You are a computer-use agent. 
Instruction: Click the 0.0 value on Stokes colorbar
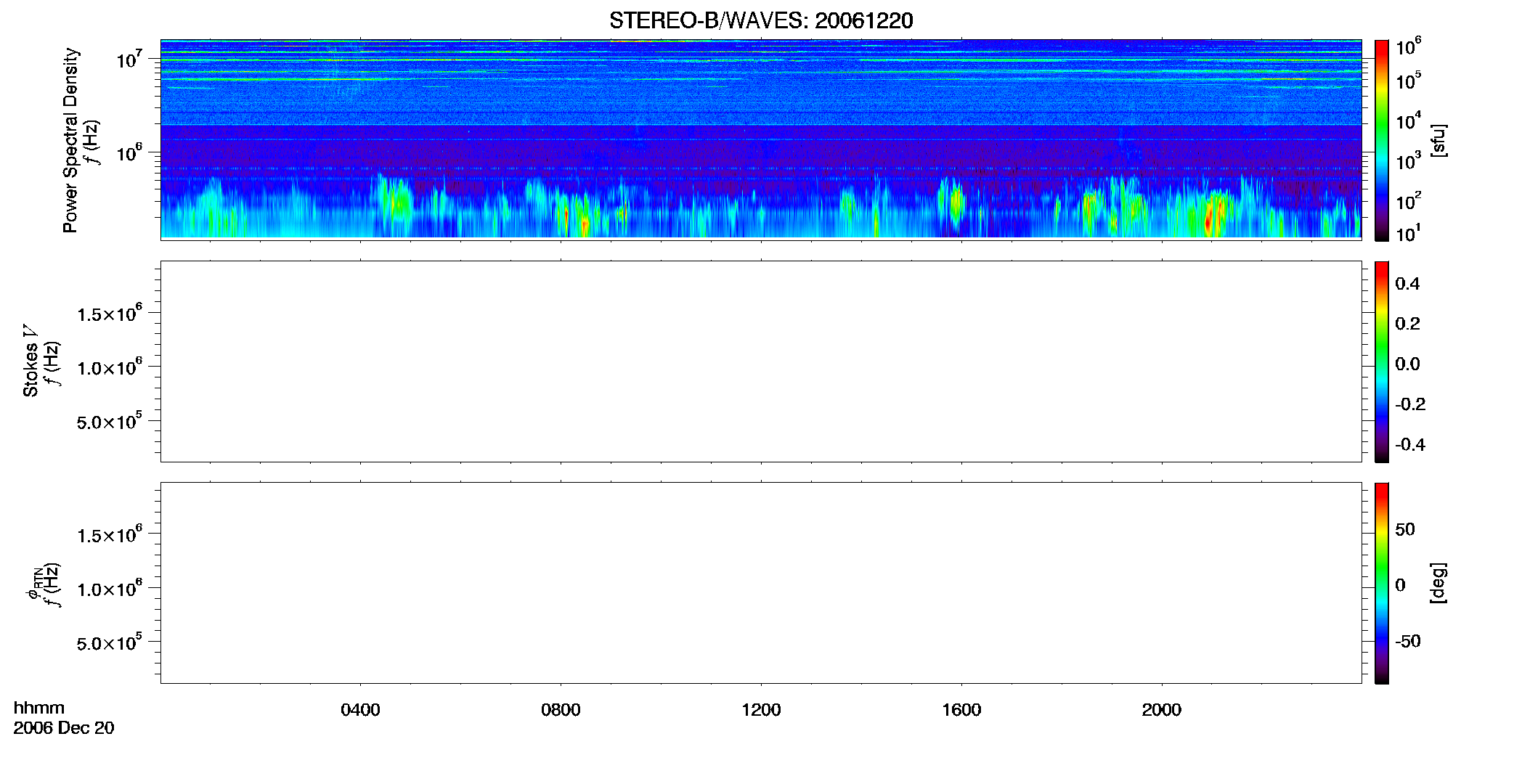point(1407,364)
